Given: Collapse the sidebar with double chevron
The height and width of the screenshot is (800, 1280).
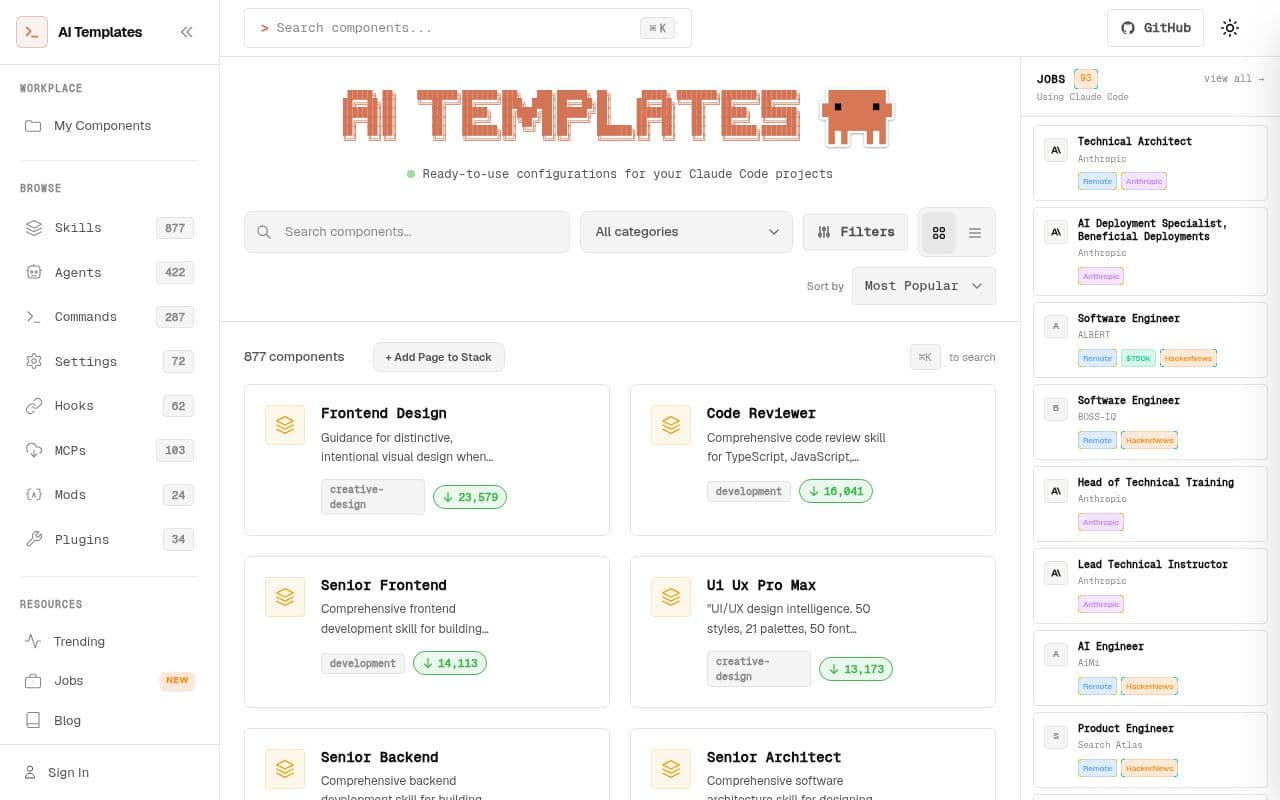Looking at the screenshot, I should (x=186, y=32).
